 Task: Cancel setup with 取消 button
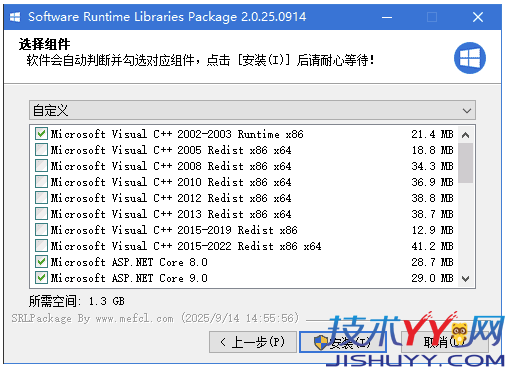point(445,342)
